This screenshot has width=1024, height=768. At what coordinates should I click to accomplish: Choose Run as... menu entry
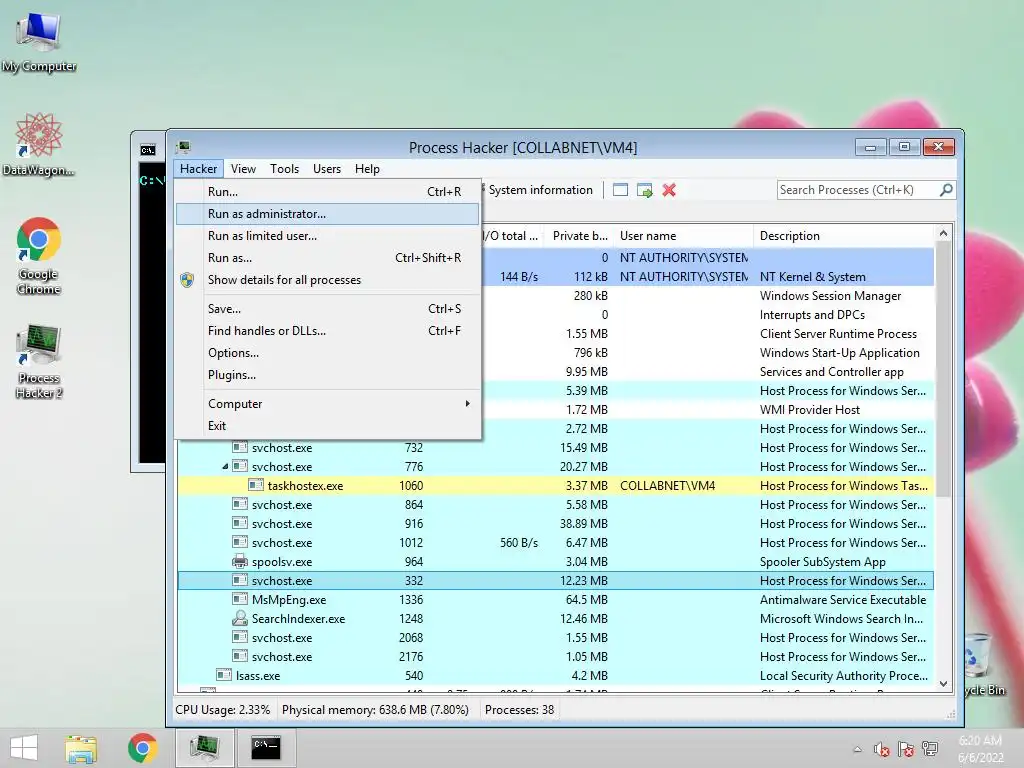[x=328, y=258]
